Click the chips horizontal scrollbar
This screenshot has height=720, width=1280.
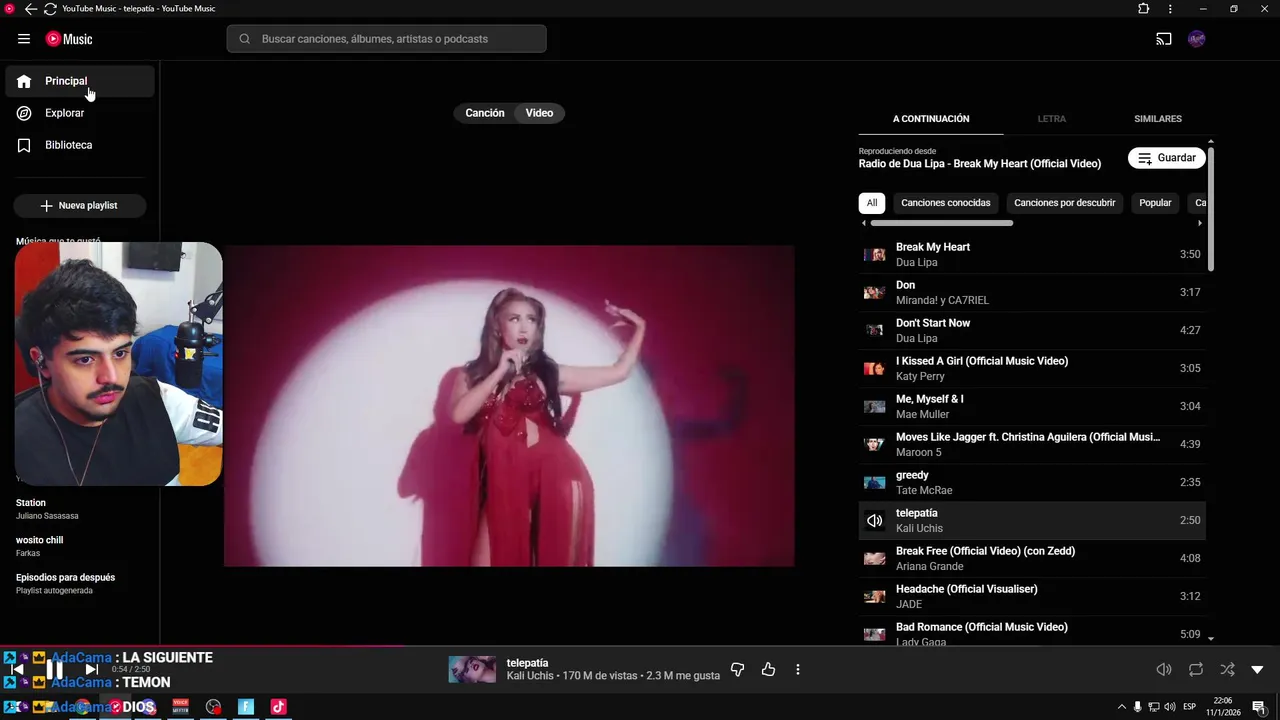point(942,223)
